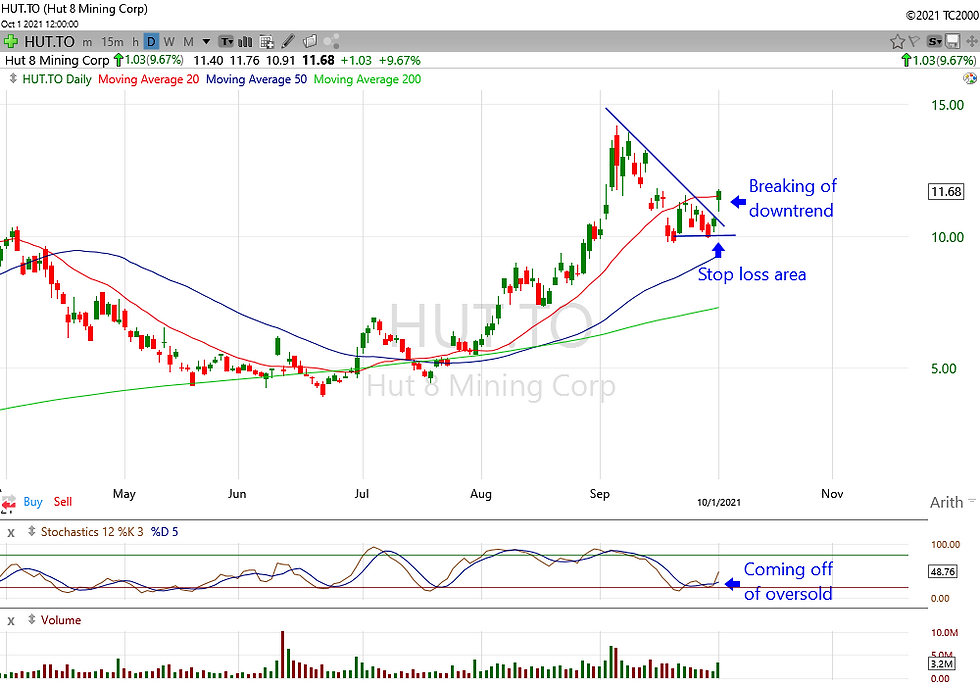Click the red trade arrow icon by Buy
The height and width of the screenshot is (686, 980).
click(9, 503)
